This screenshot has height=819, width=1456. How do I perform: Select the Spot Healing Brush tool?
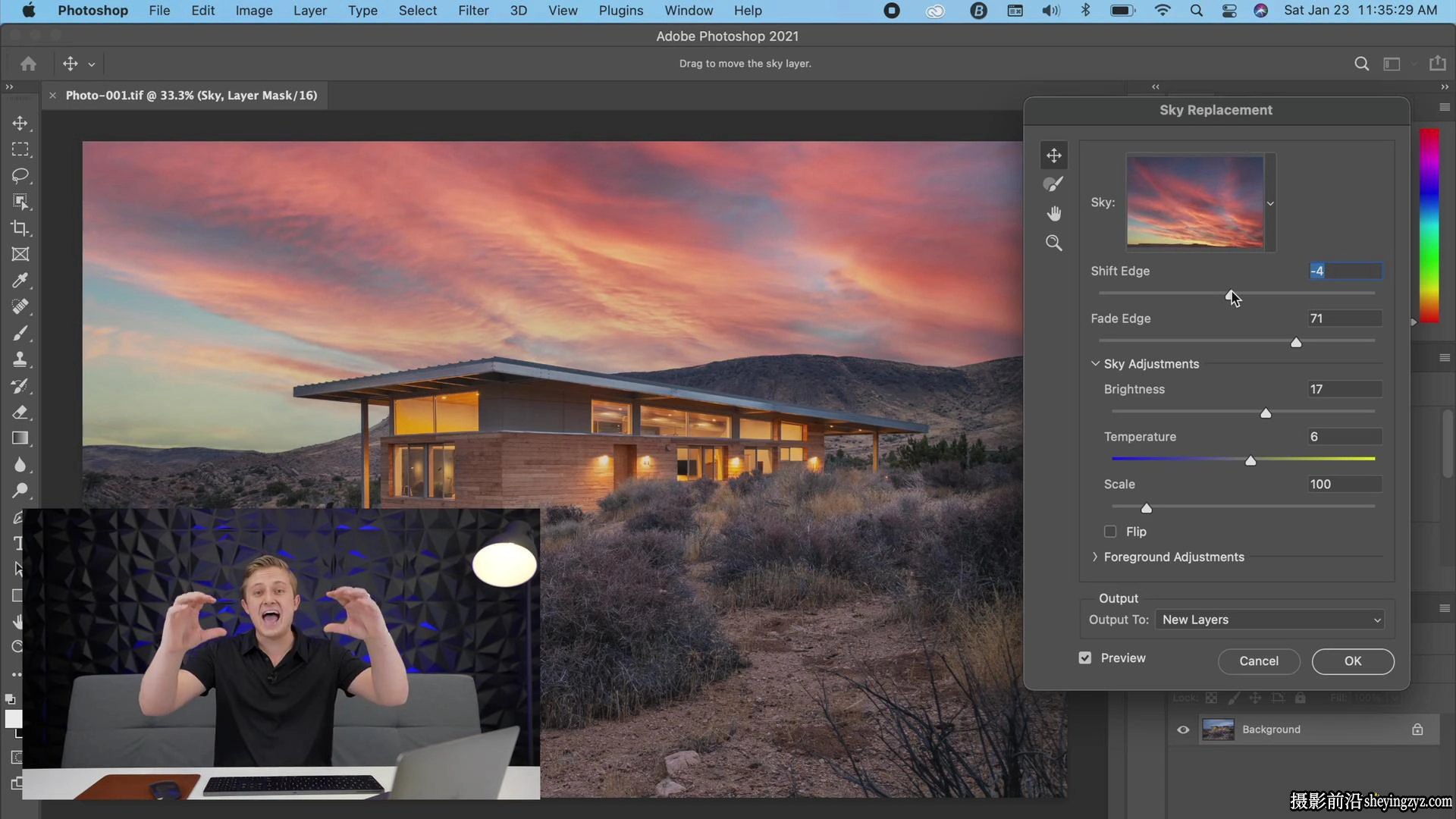(20, 307)
